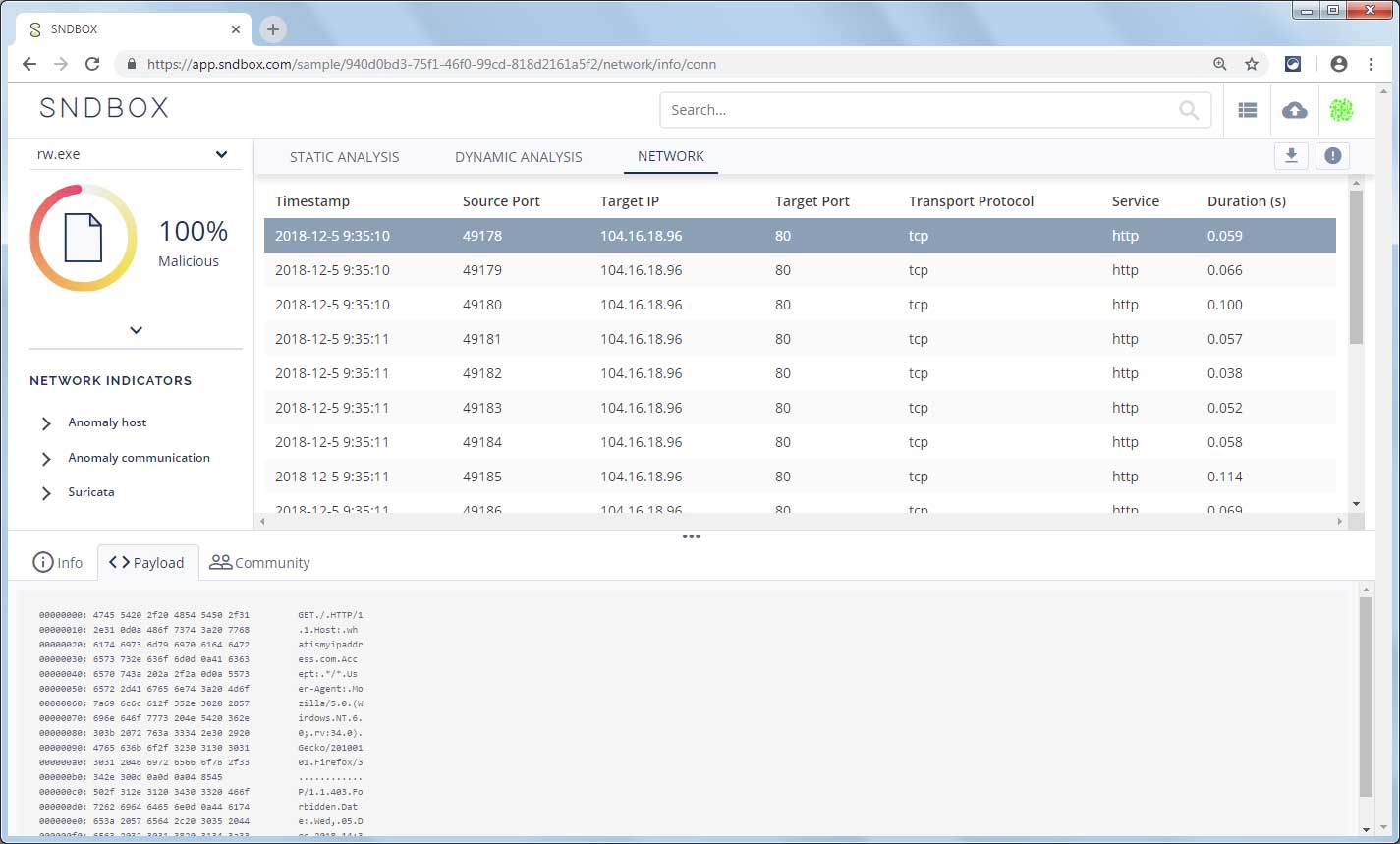Expand the Suricata indicator

point(46,493)
